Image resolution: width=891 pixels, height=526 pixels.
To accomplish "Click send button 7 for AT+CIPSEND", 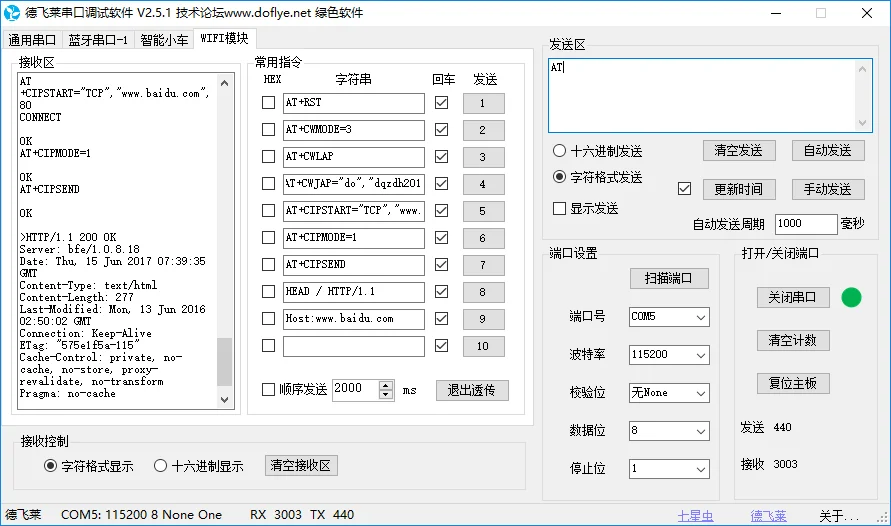I will pos(483,265).
